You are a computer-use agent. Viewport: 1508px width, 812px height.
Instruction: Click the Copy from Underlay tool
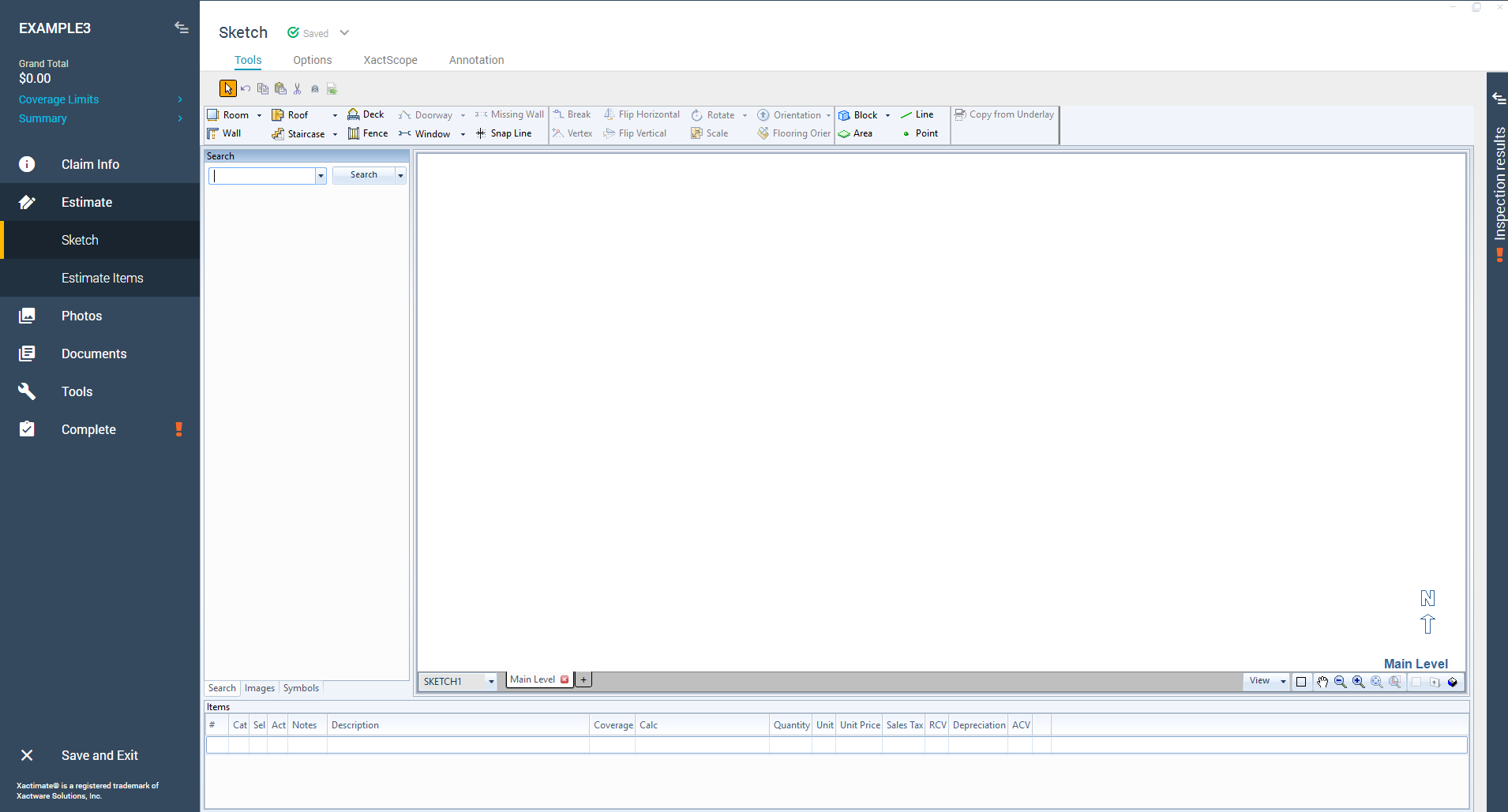[1004, 114]
